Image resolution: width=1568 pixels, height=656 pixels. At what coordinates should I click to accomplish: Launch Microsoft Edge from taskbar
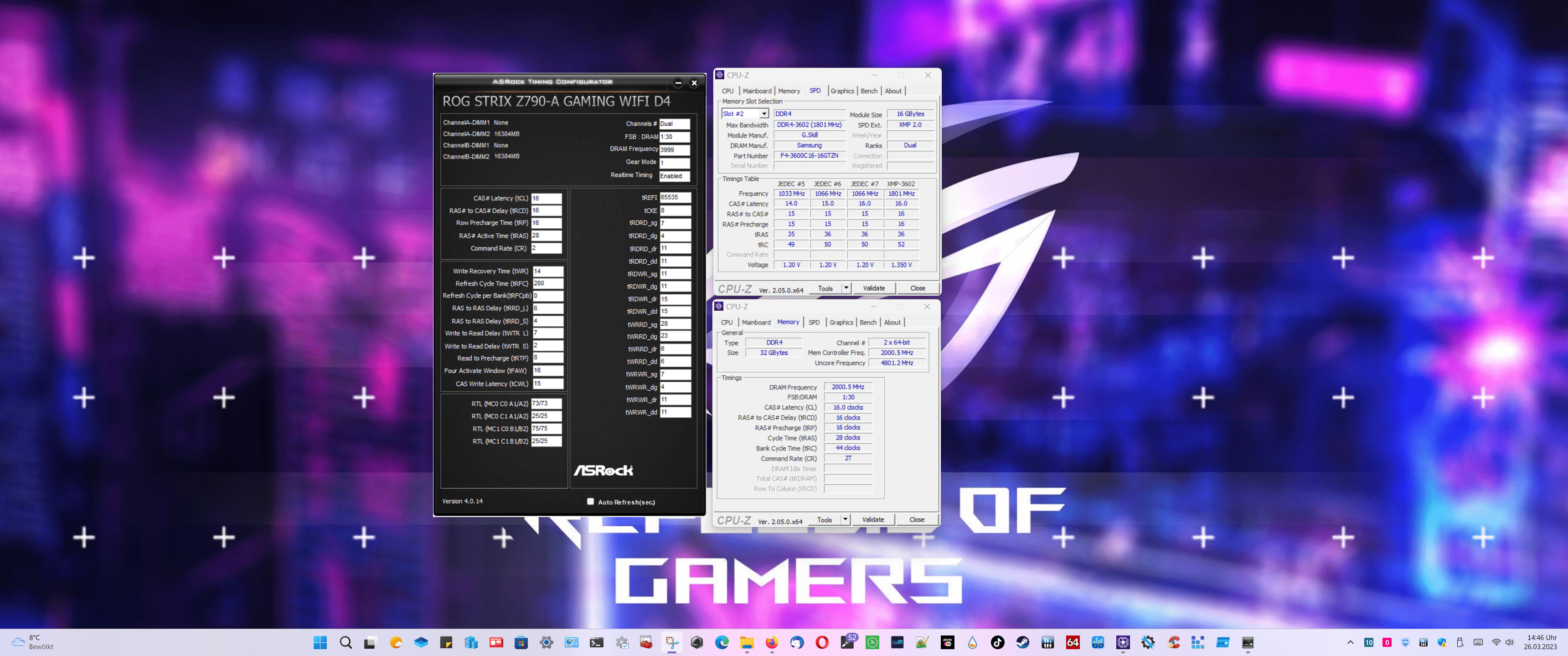(x=722, y=643)
